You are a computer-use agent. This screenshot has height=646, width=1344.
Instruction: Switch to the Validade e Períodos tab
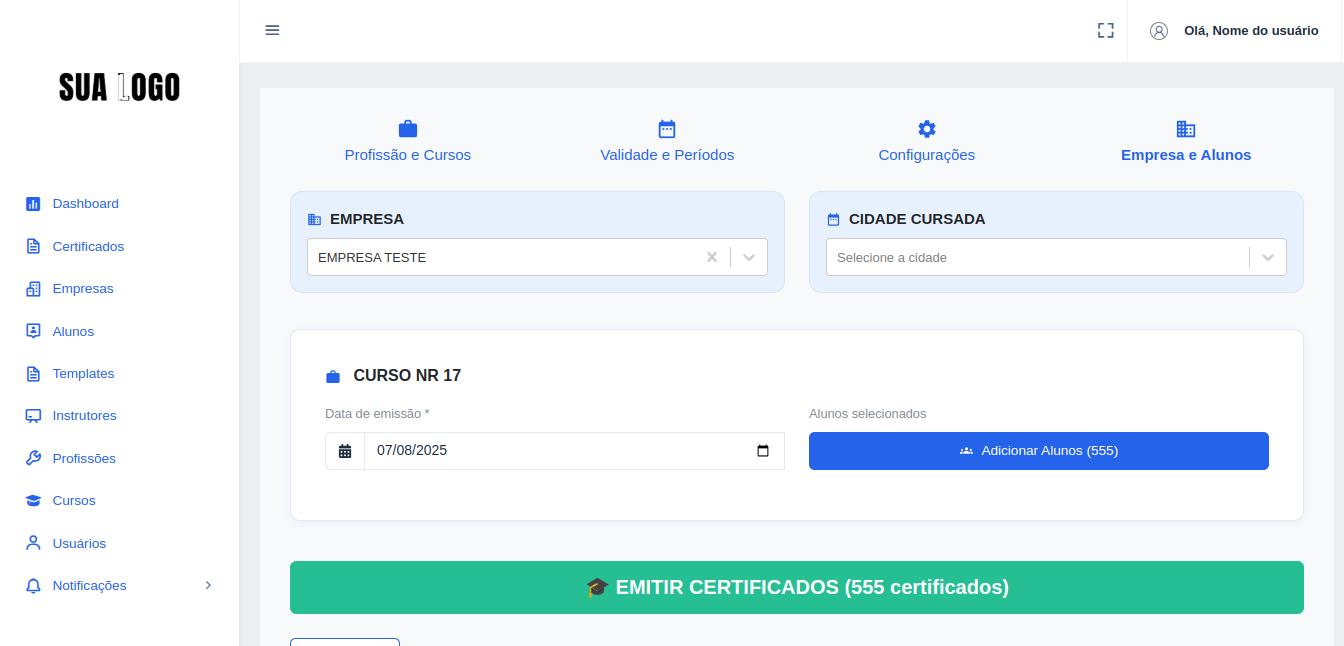coord(667,142)
